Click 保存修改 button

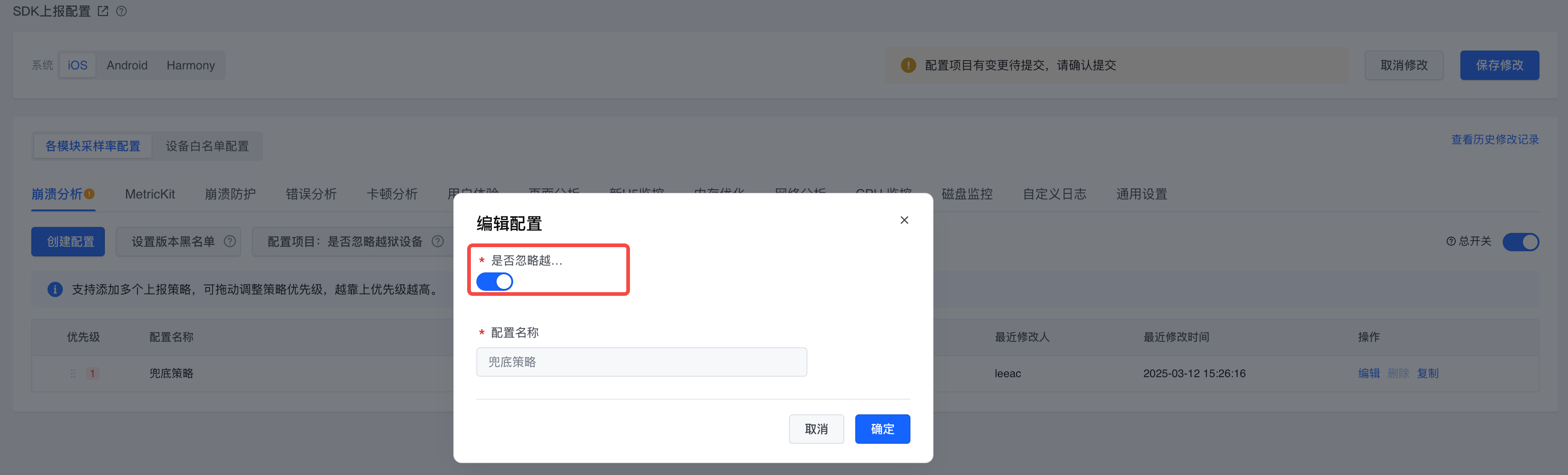1499,65
